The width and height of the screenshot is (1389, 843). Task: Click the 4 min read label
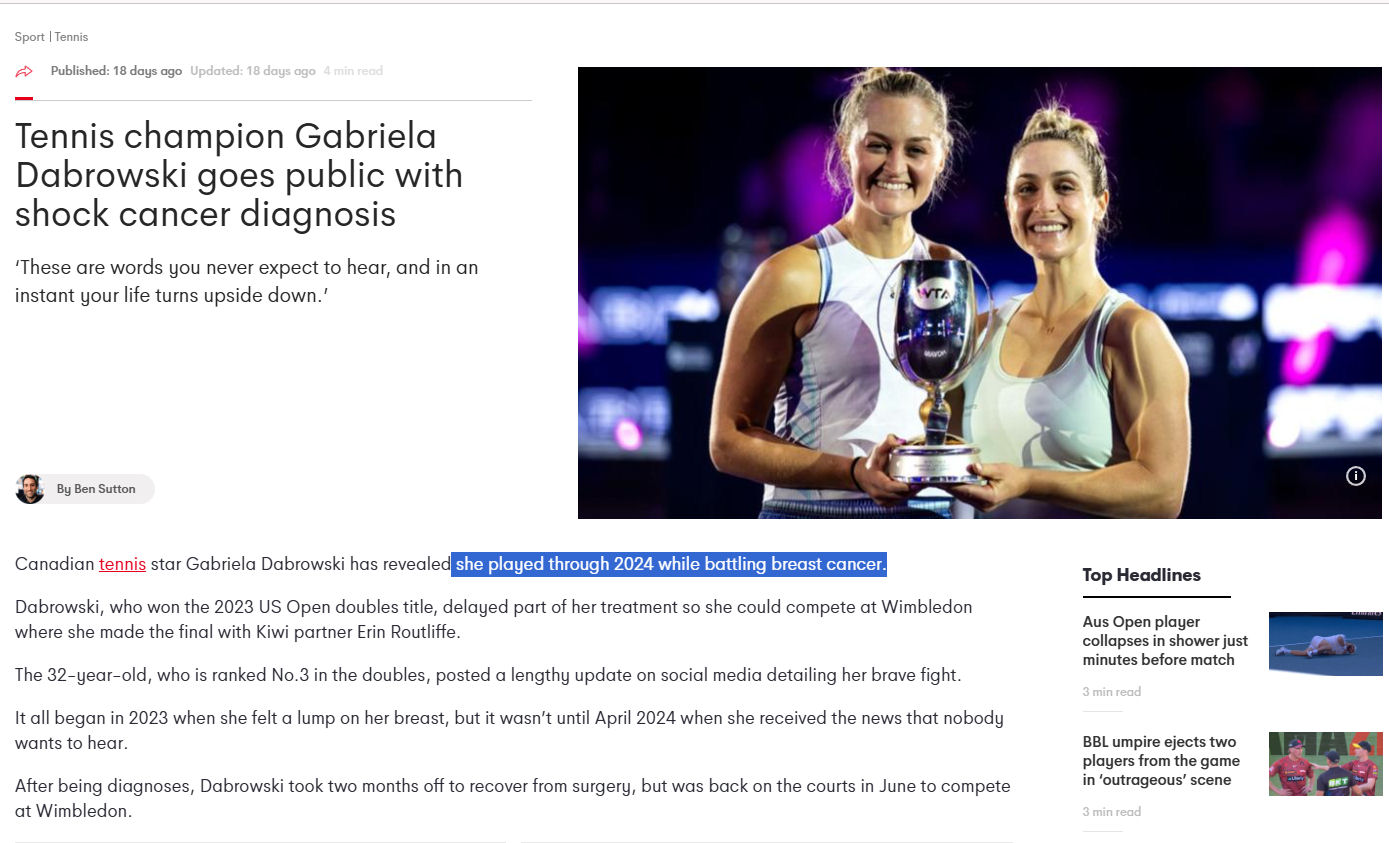(353, 71)
